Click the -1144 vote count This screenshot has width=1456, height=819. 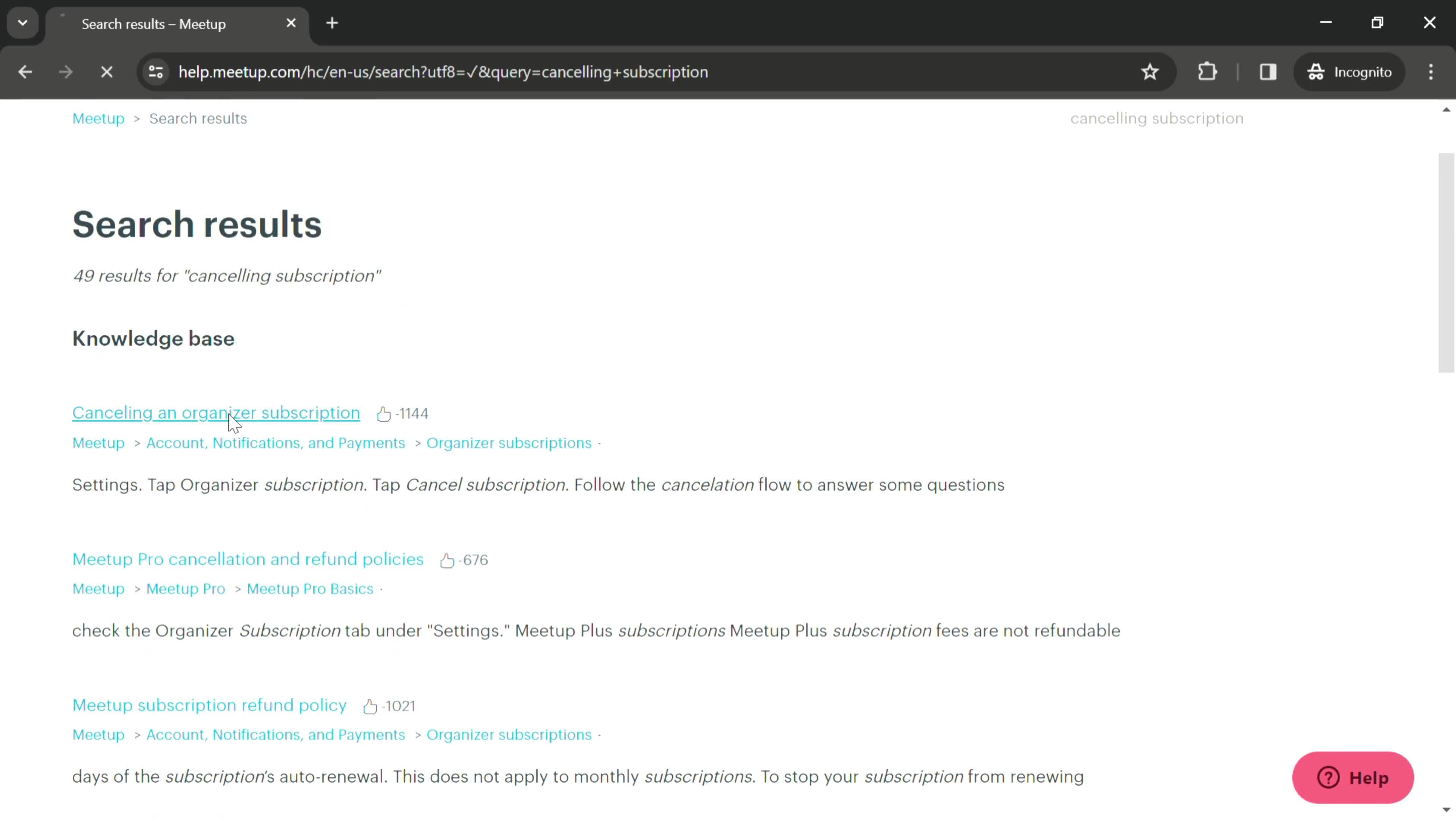tap(412, 414)
